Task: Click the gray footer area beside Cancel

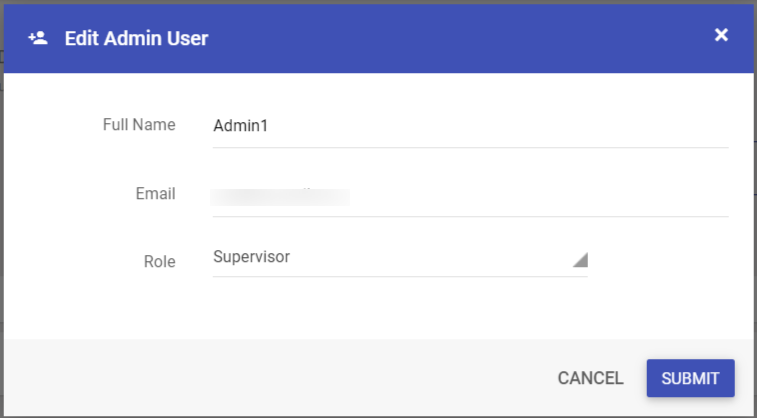Action: (x=280, y=378)
